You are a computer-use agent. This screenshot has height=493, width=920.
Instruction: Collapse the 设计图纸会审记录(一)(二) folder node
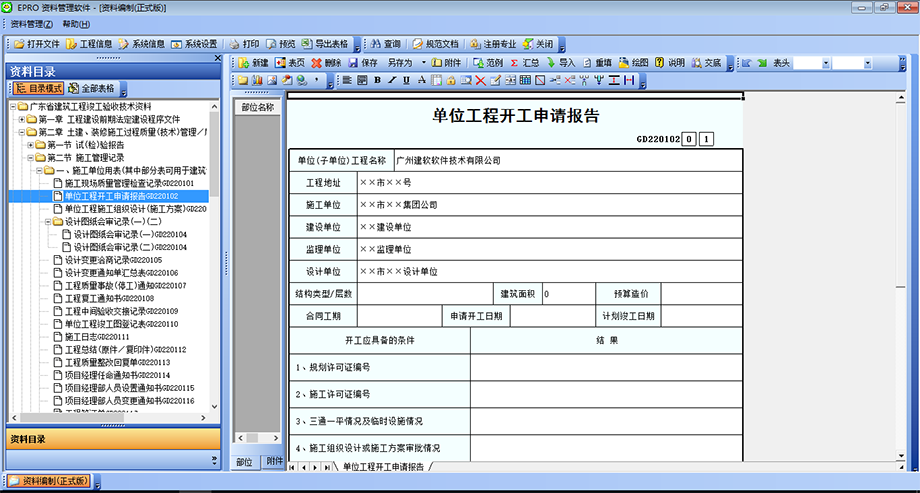click(47, 222)
